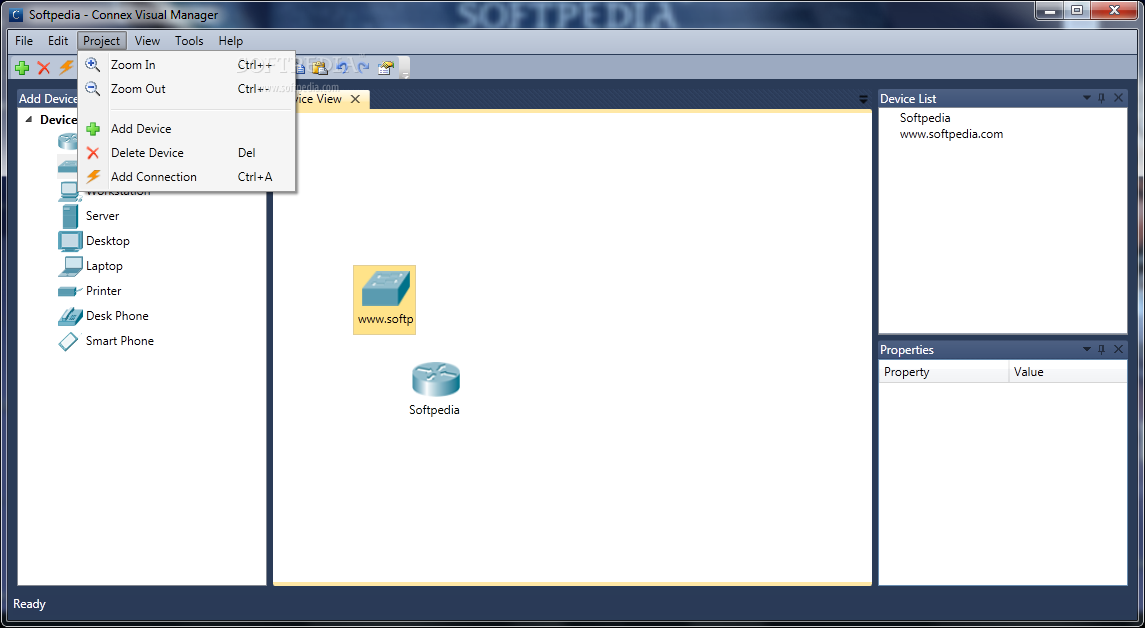The image size is (1145, 628).
Task: Click the Value column header
Action: pyautogui.click(x=1068, y=372)
